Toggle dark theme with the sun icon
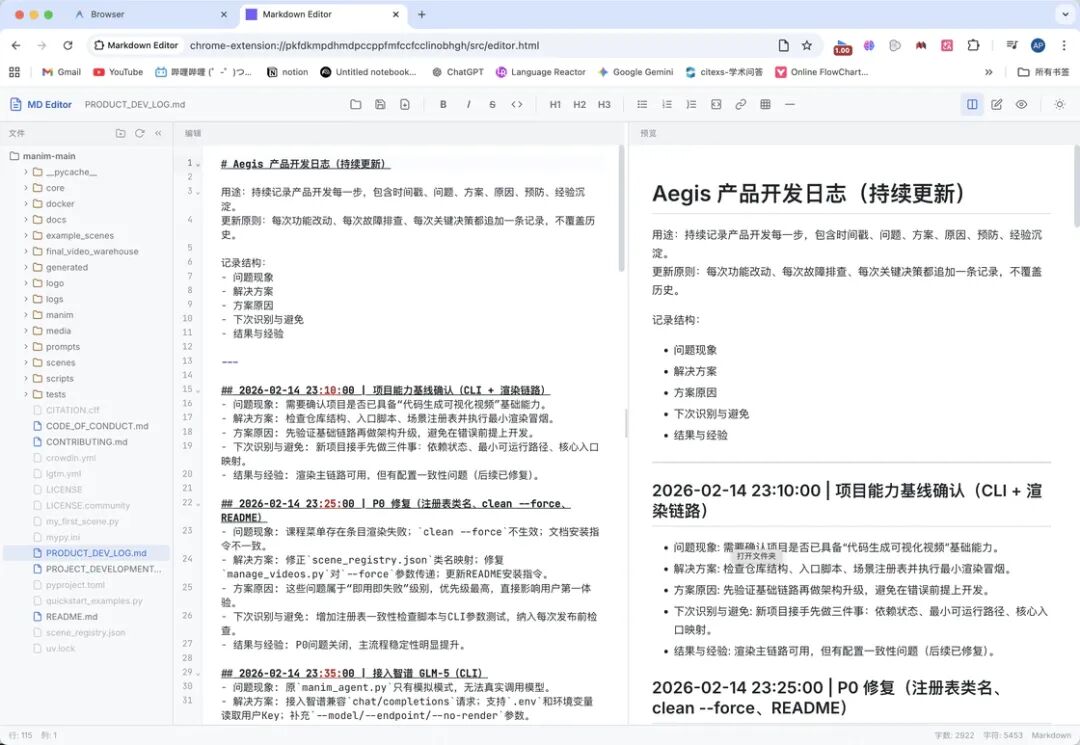The image size is (1080, 745). [x=1059, y=104]
